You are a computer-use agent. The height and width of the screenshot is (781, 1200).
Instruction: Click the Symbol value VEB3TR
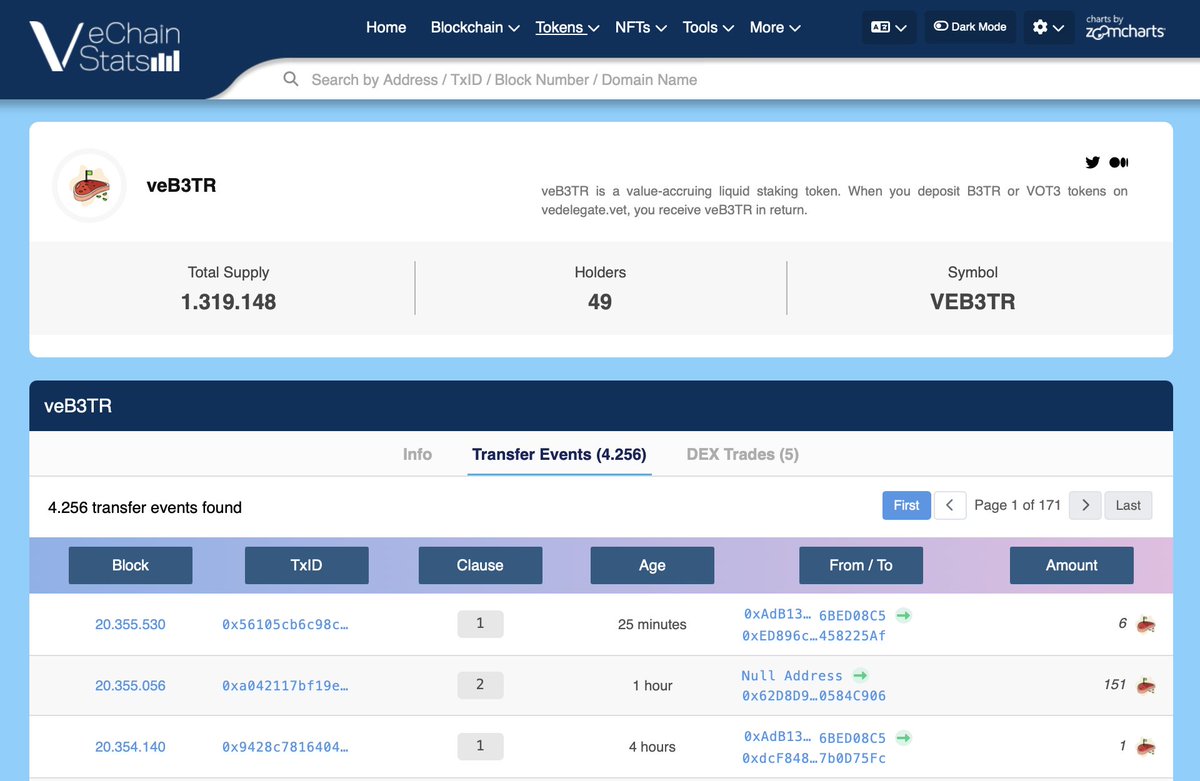click(973, 302)
